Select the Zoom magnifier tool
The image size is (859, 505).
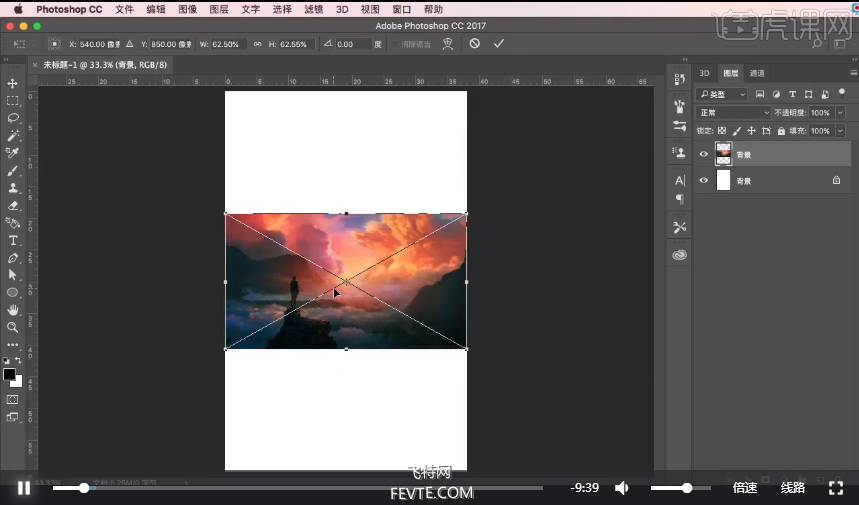click(13, 328)
